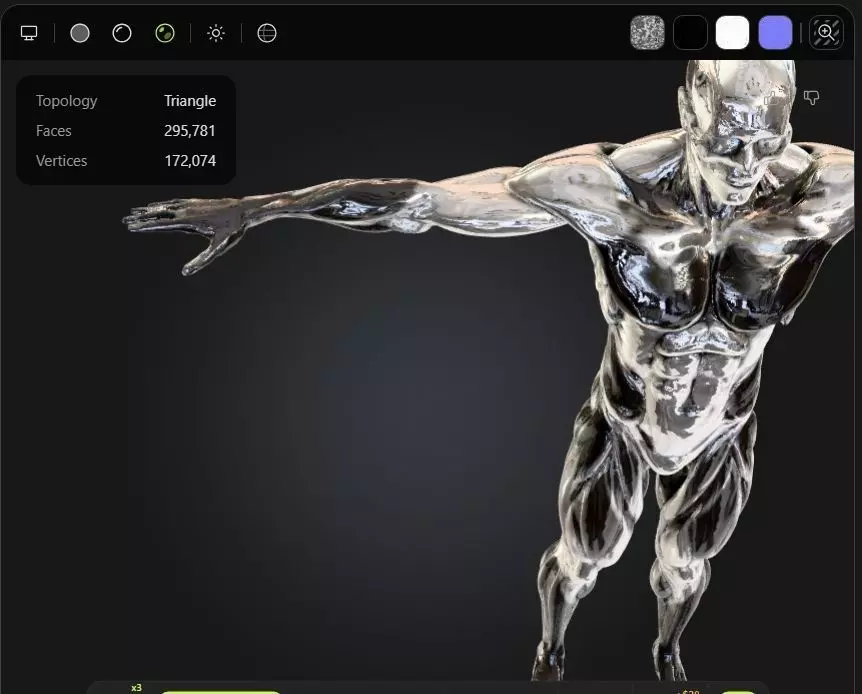Click the magnifier zoom icon

click(x=826, y=32)
